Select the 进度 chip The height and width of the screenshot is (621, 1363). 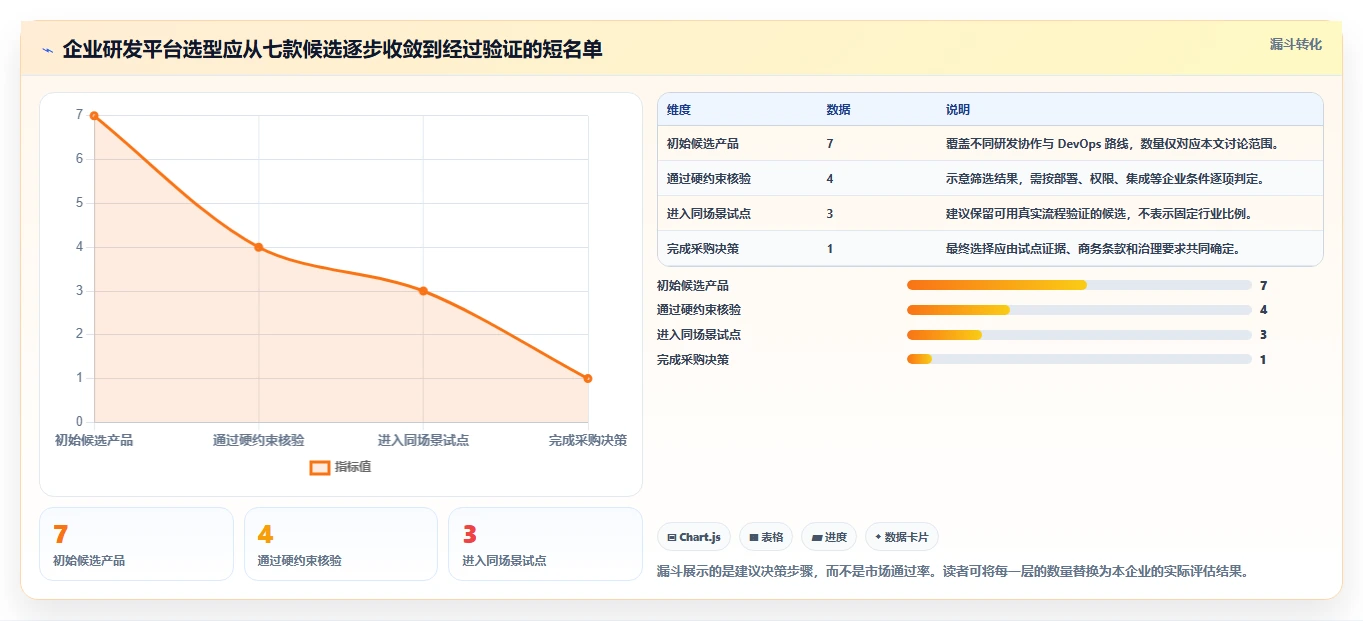(829, 537)
